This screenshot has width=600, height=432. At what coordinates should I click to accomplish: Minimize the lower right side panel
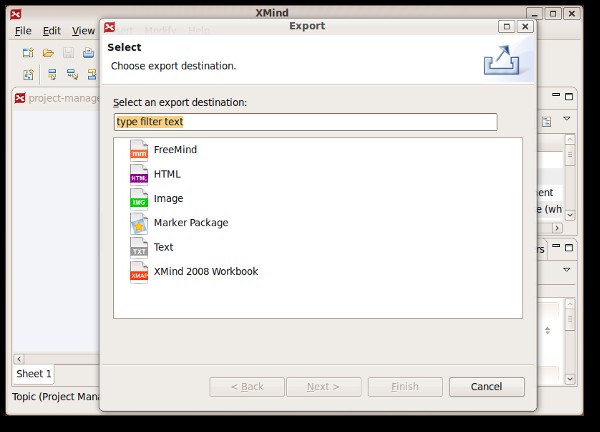coord(556,246)
